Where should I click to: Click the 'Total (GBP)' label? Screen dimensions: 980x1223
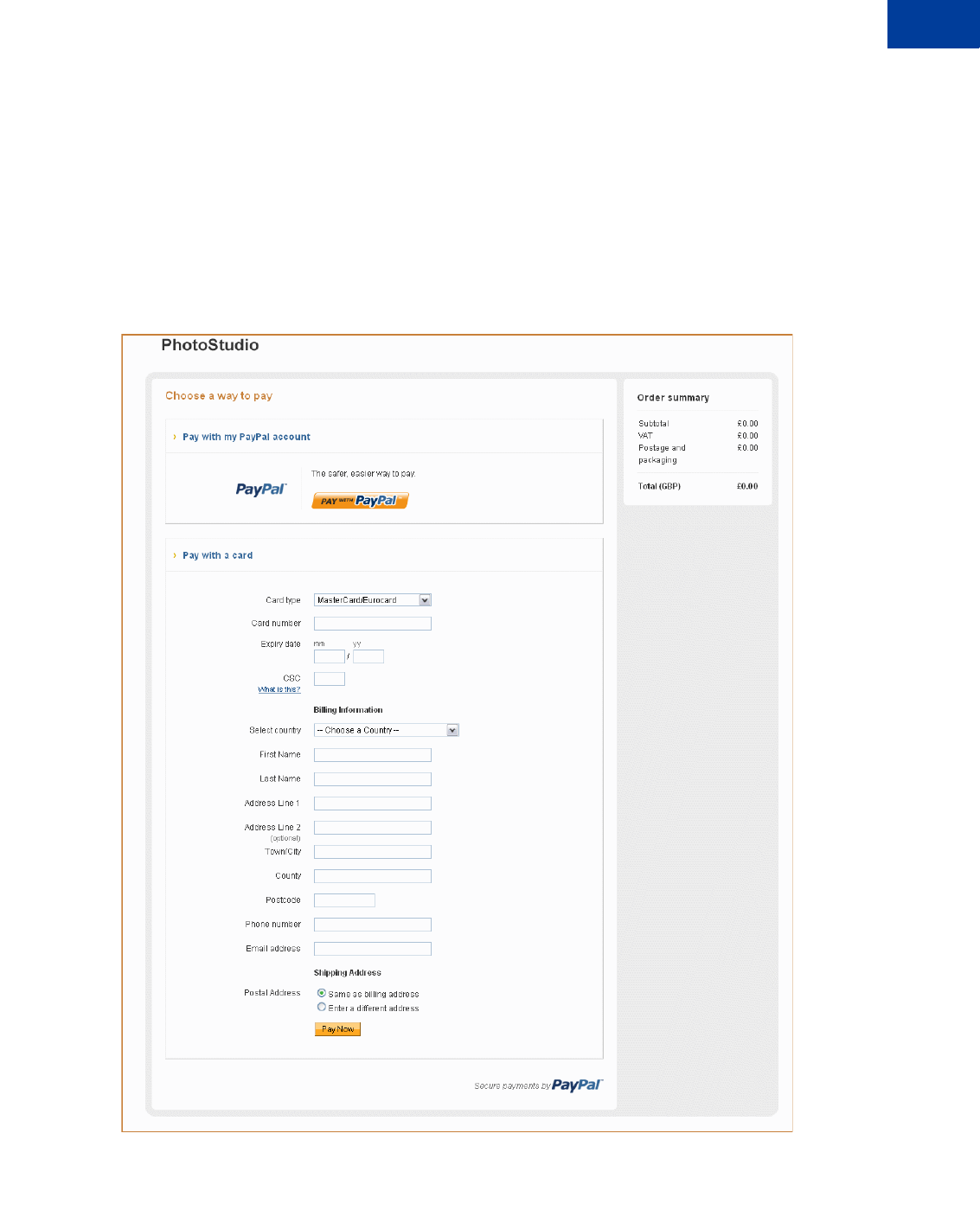659,486
